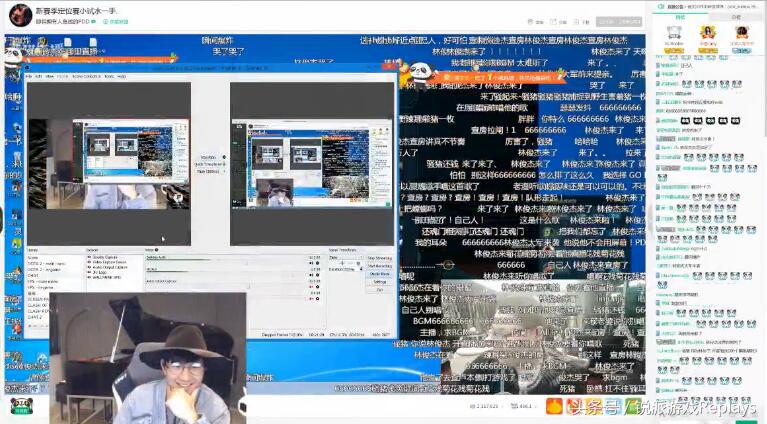The height and width of the screenshot is (424, 767).
Task: Switch to the second chat panel tab
Action: pos(736,17)
